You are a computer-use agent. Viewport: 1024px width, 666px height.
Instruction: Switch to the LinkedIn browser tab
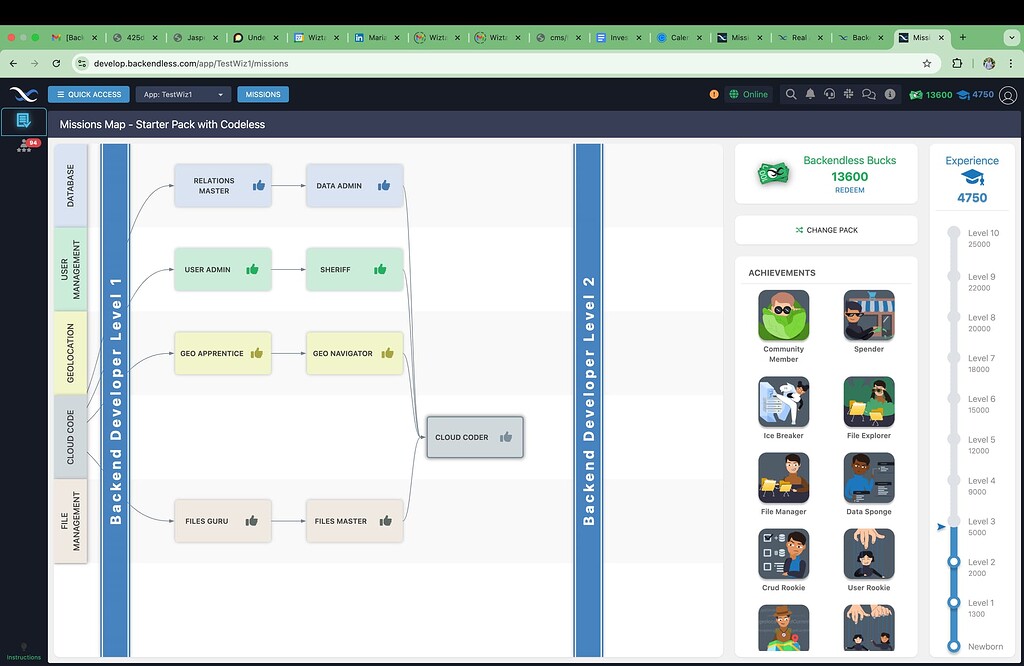(x=377, y=38)
